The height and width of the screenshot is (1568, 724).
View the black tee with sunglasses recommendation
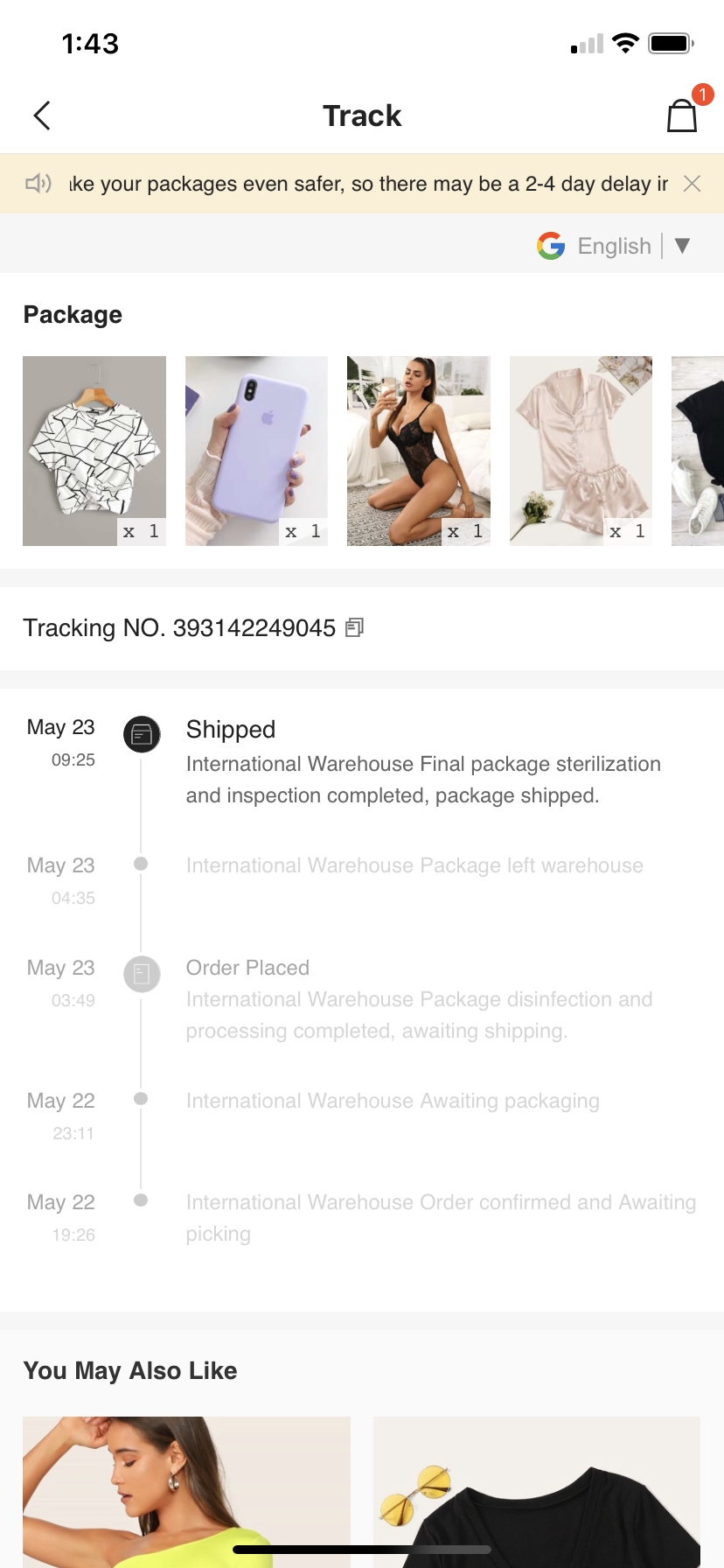pos(537,1492)
